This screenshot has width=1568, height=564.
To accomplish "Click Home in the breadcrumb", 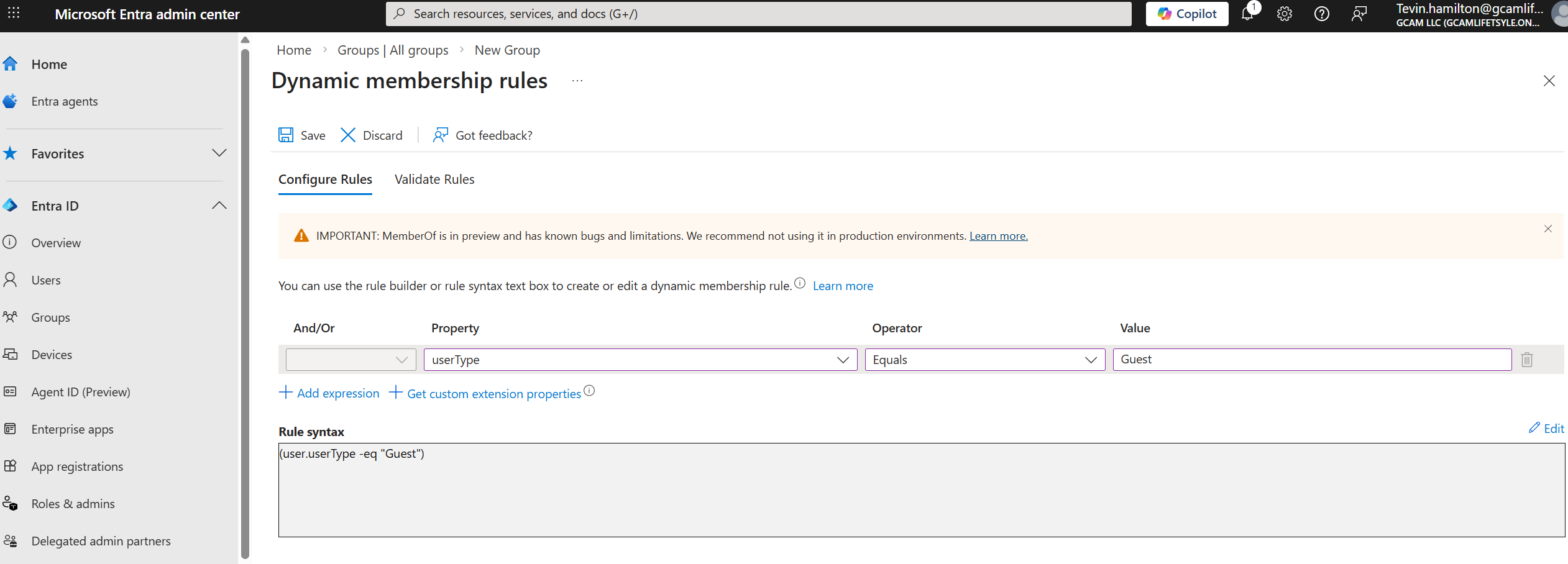I will pyautogui.click(x=294, y=50).
